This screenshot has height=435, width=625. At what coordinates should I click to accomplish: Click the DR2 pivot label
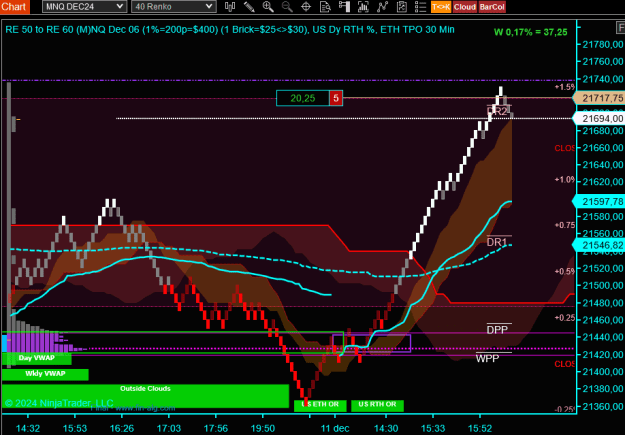[x=497, y=111]
